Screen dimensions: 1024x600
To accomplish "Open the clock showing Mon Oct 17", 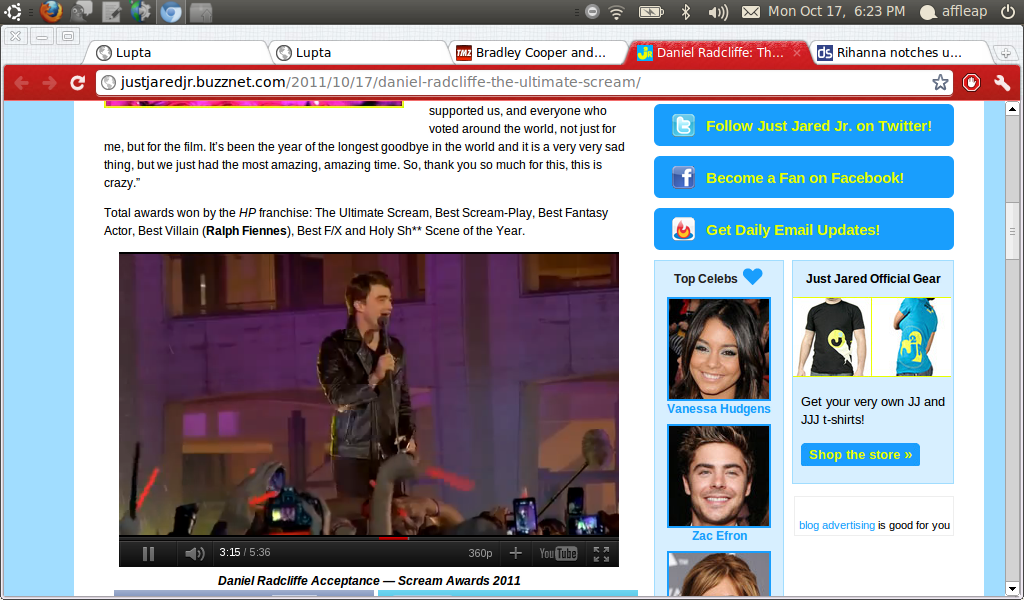I will point(837,11).
